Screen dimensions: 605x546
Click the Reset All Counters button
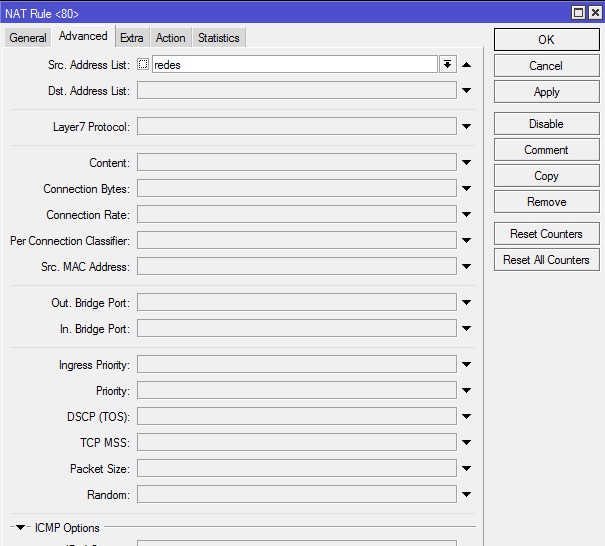coord(546,260)
